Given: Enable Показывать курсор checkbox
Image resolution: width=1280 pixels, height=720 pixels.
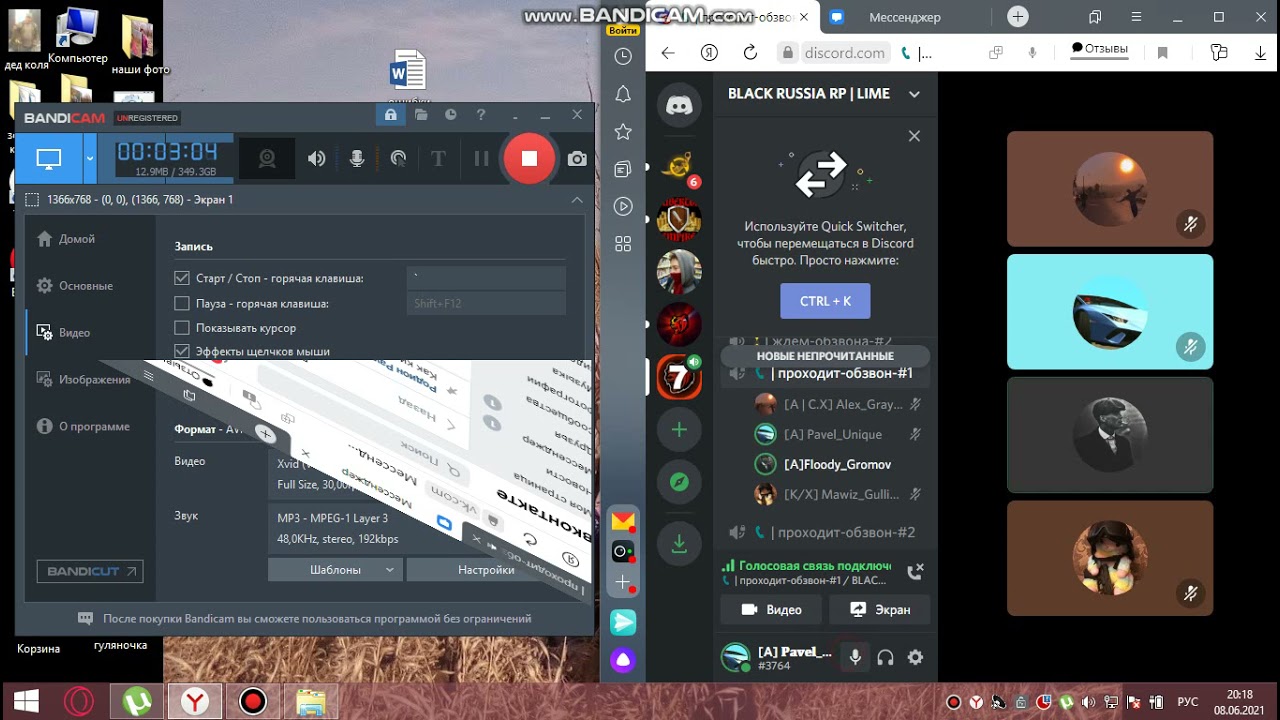Looking at the screenshot, I should (181, 328).
